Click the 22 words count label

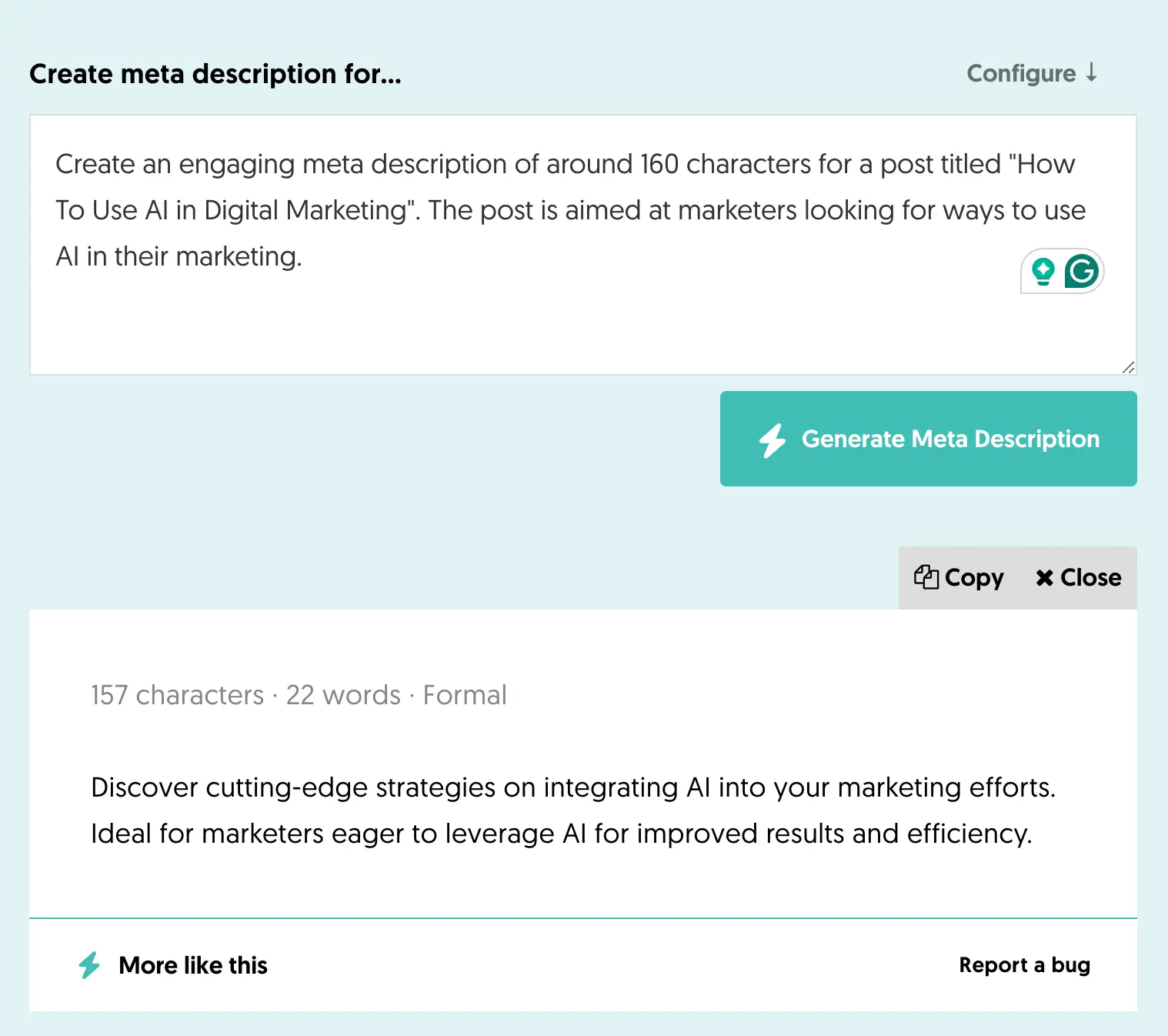pyautogui.click(x=343, y=695)
